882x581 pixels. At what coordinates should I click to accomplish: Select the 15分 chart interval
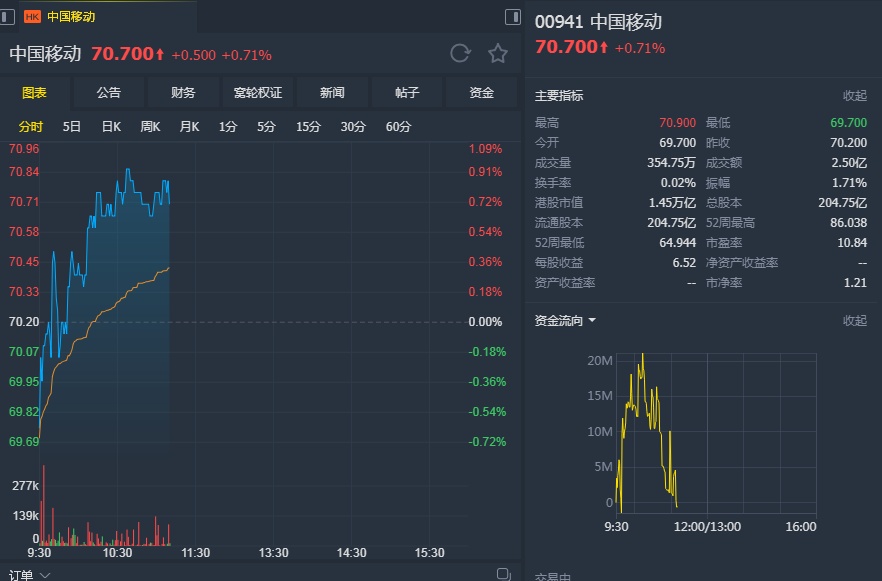click(x=308, y=127)
